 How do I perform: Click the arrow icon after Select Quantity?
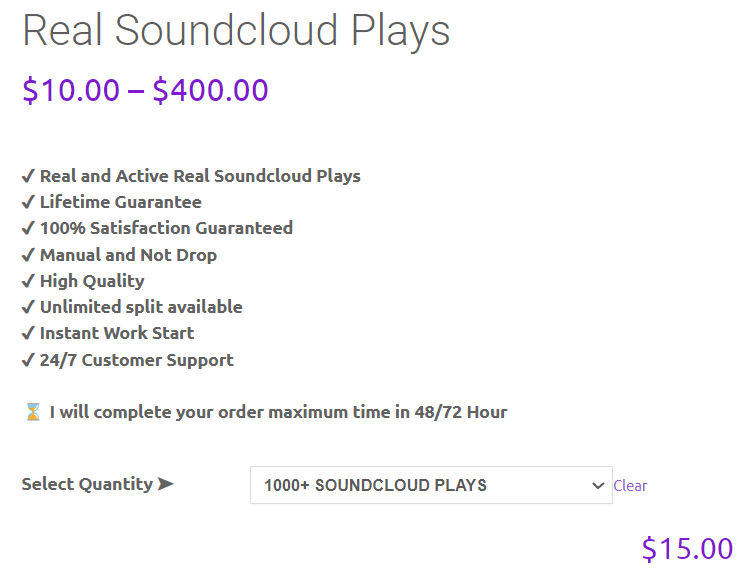point(166,484)
